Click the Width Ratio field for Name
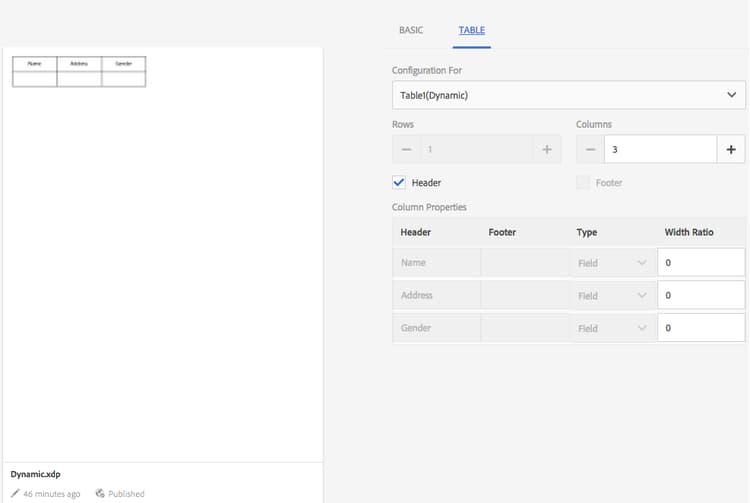 [700, 263]
